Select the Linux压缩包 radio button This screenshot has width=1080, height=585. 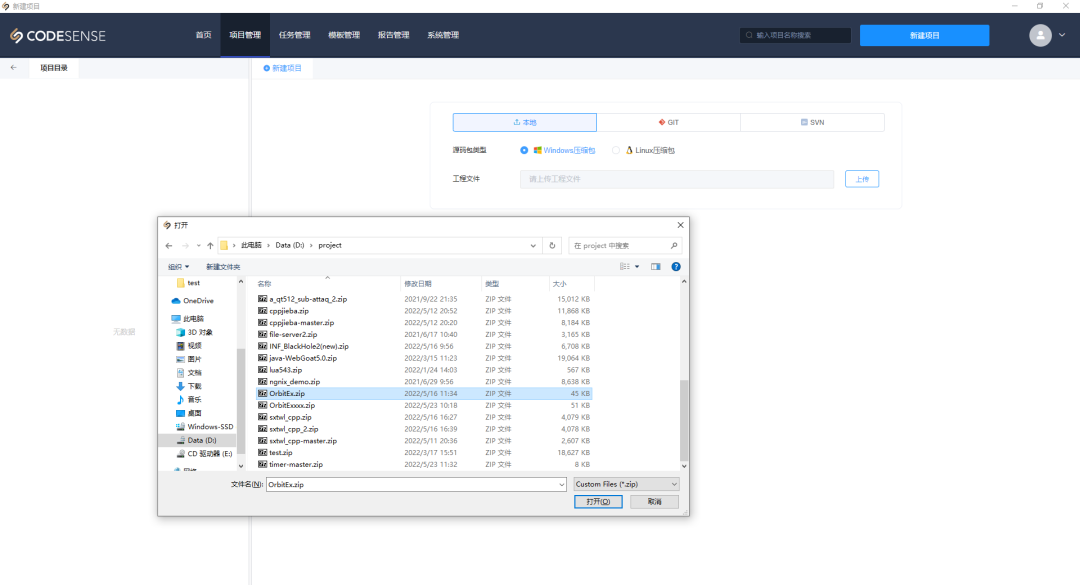click(616, 150)
